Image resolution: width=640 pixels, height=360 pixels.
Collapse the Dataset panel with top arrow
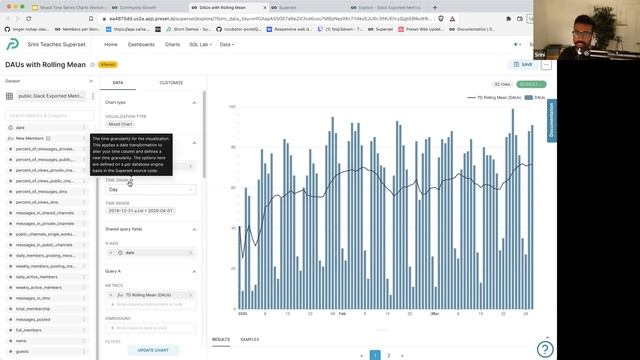pyautogui.click(x=91, y=81)
